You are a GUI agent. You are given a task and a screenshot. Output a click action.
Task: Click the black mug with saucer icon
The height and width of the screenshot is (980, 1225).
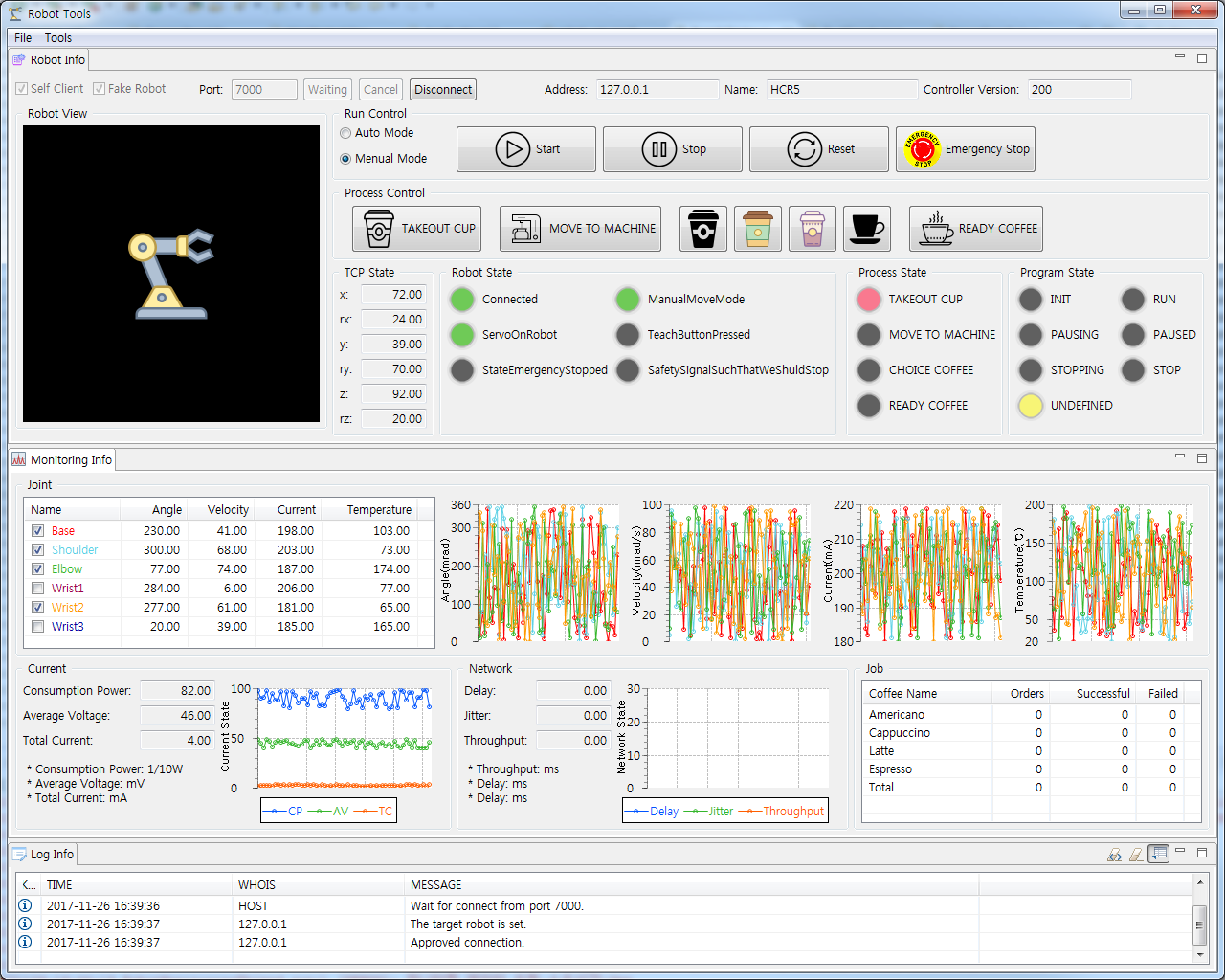click(x=866, y=229)
